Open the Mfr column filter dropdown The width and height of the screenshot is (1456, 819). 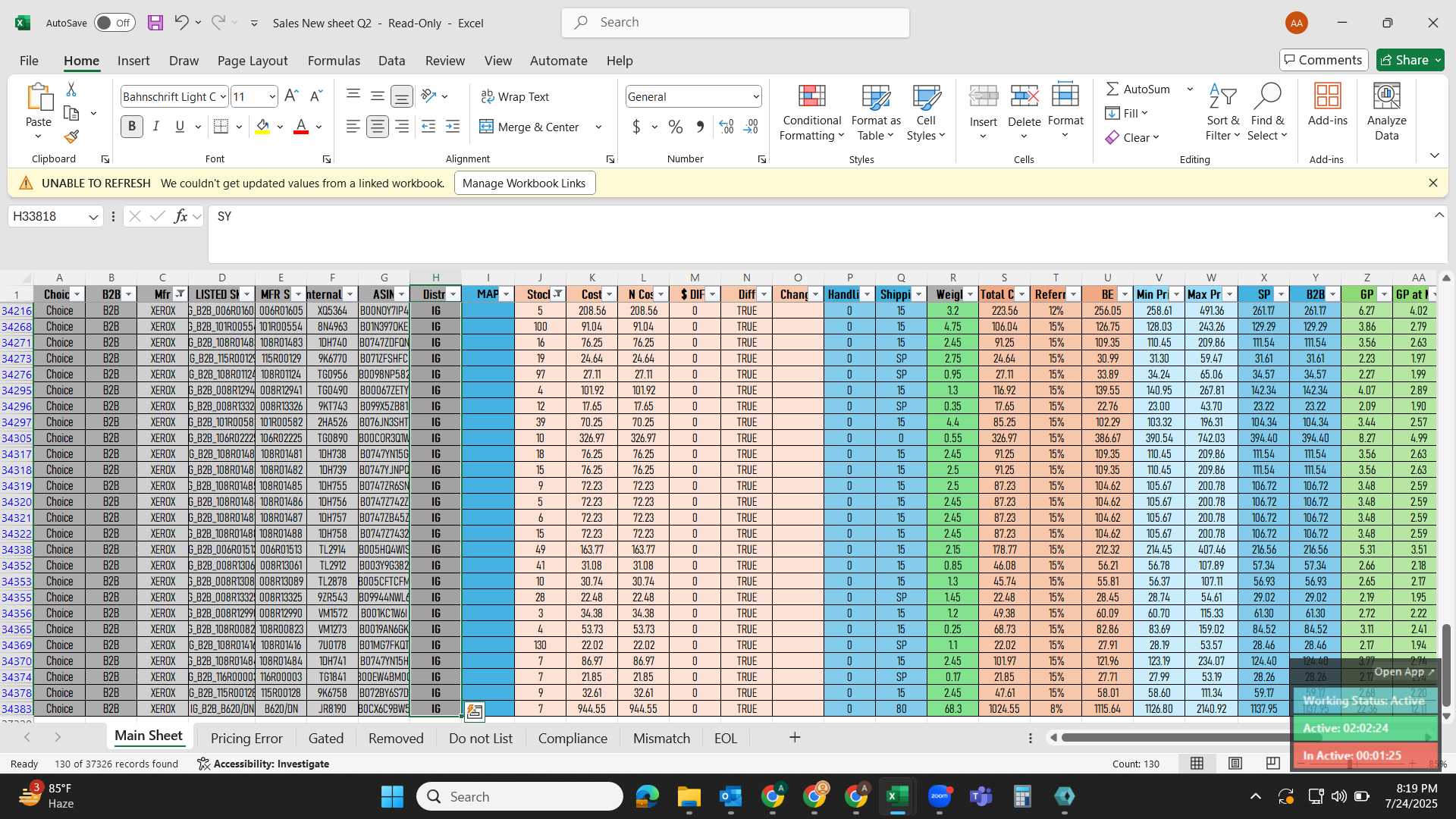click(x=180, y=294)
